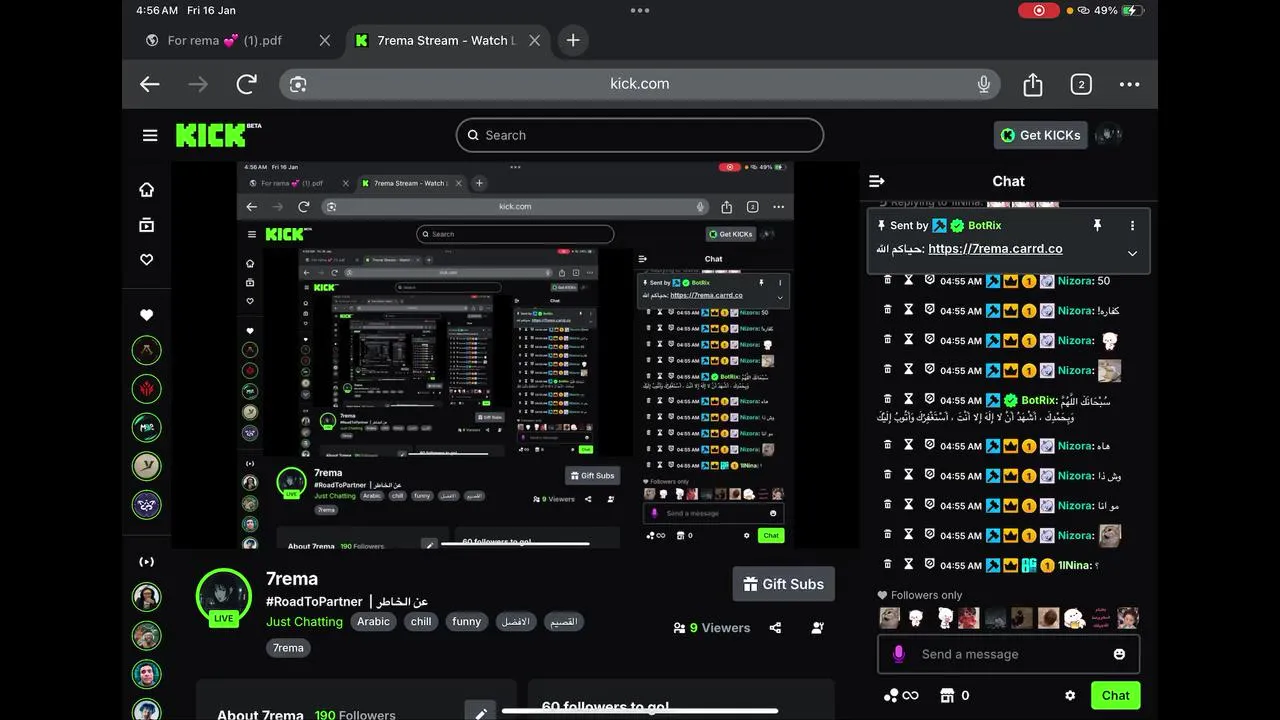Toggle the Kick sidebar hamburger menu
This screenshot has height=720, width=1280.
(150, 135)
